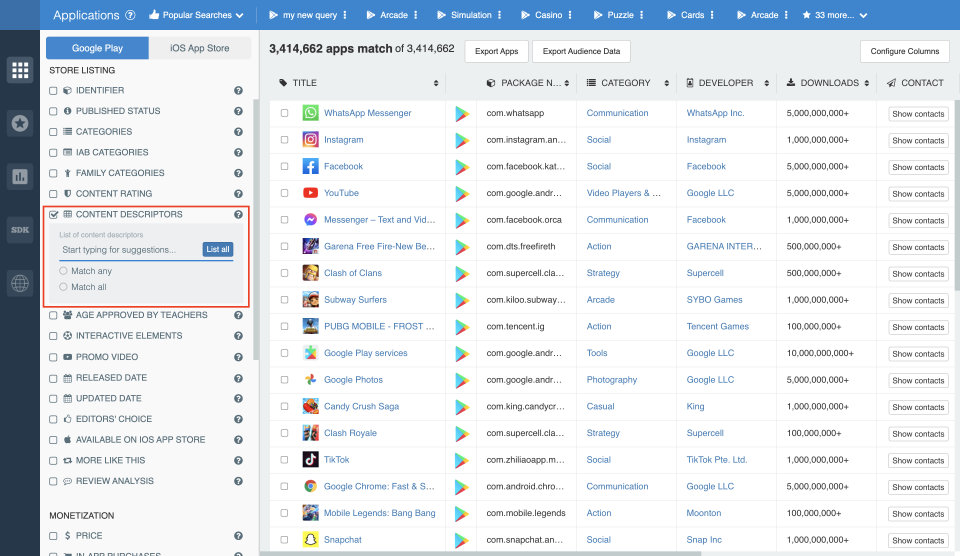The width and height of the screenshot is (960, 556).
Task: Click Google Play icon in Facebook row
Action: point(462,167)
